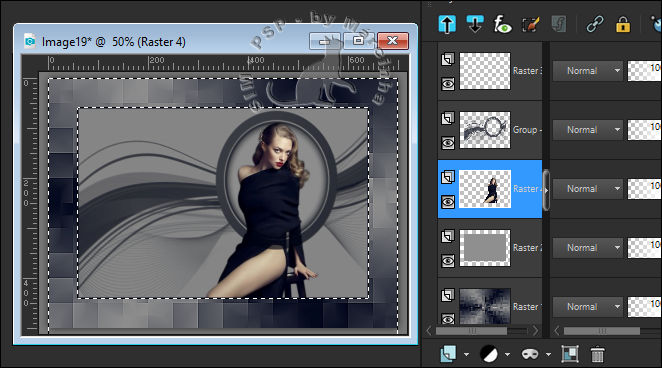This screenshot has height=368, width=662.
Task: Click the new adjustment layer circle icon
Action: [489, 354]
